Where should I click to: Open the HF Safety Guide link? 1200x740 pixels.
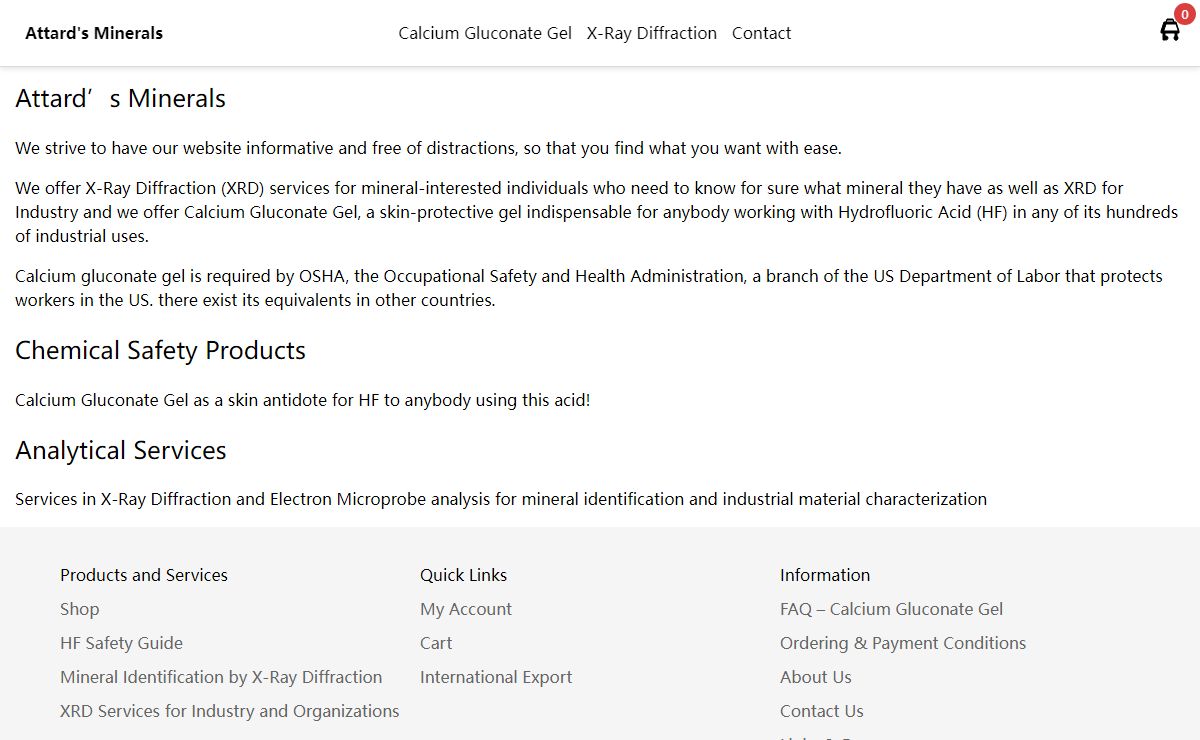click(x=121, y=643)
